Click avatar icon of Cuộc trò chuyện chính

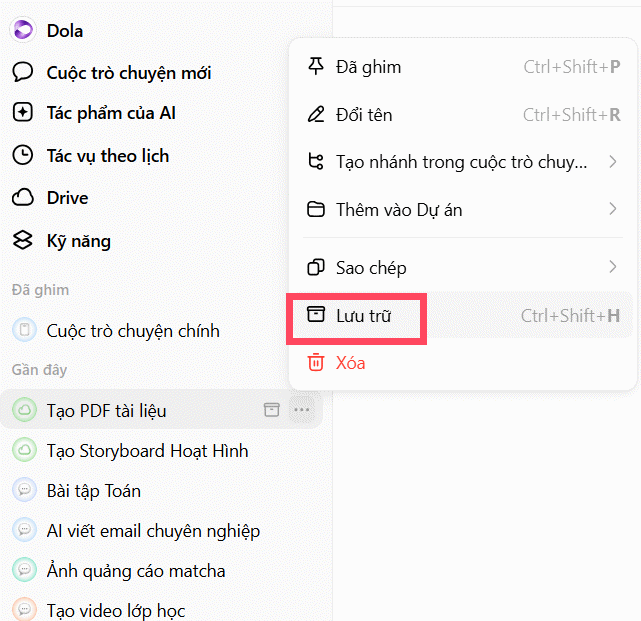(25, 330)
